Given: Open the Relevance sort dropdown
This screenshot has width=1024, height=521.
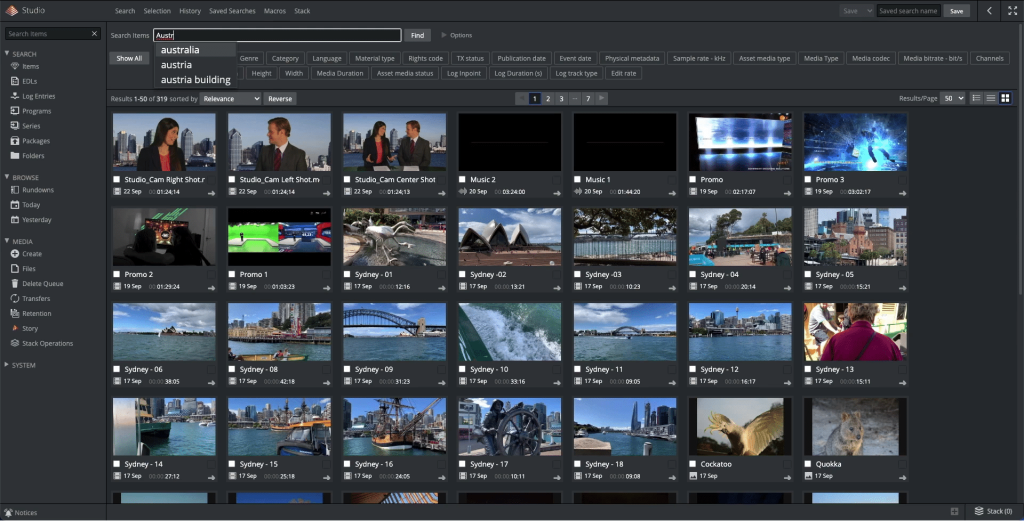Looking at the screenshot, I should (x=230, y=99).
